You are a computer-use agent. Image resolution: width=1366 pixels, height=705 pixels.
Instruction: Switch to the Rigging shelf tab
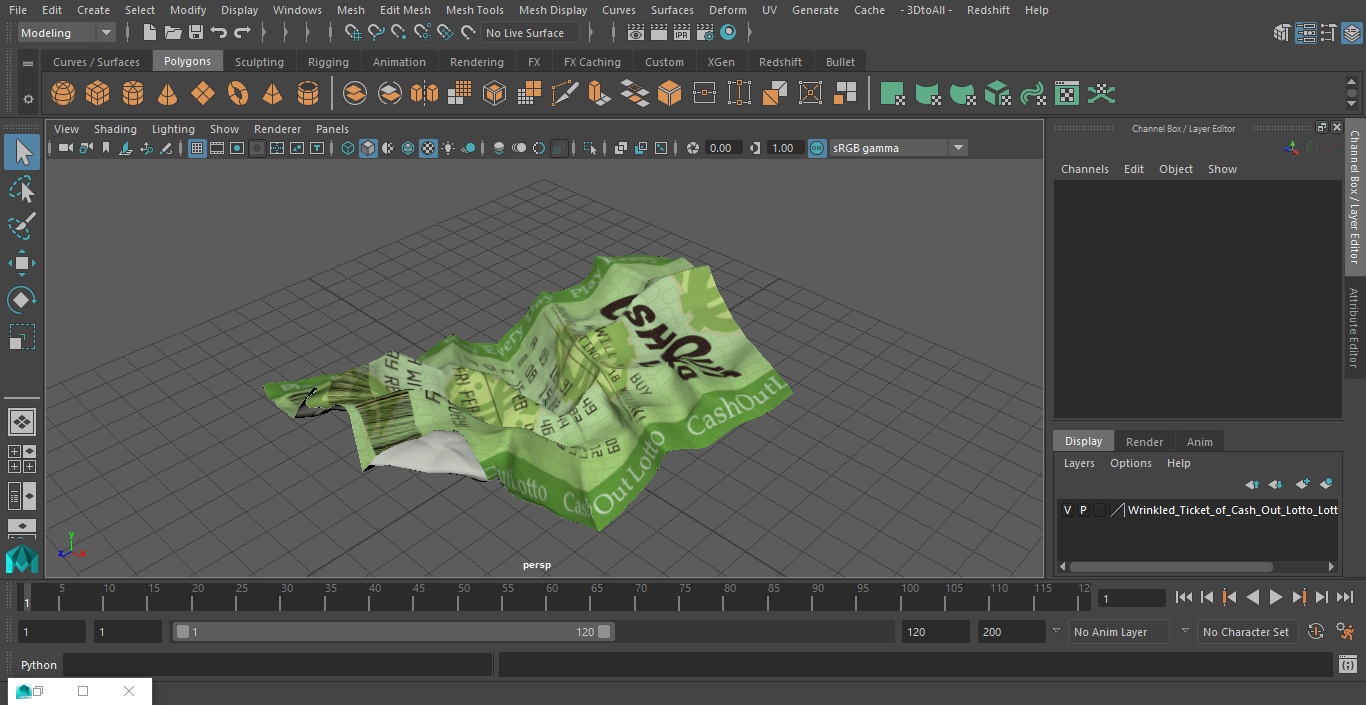tap(328, 62)
